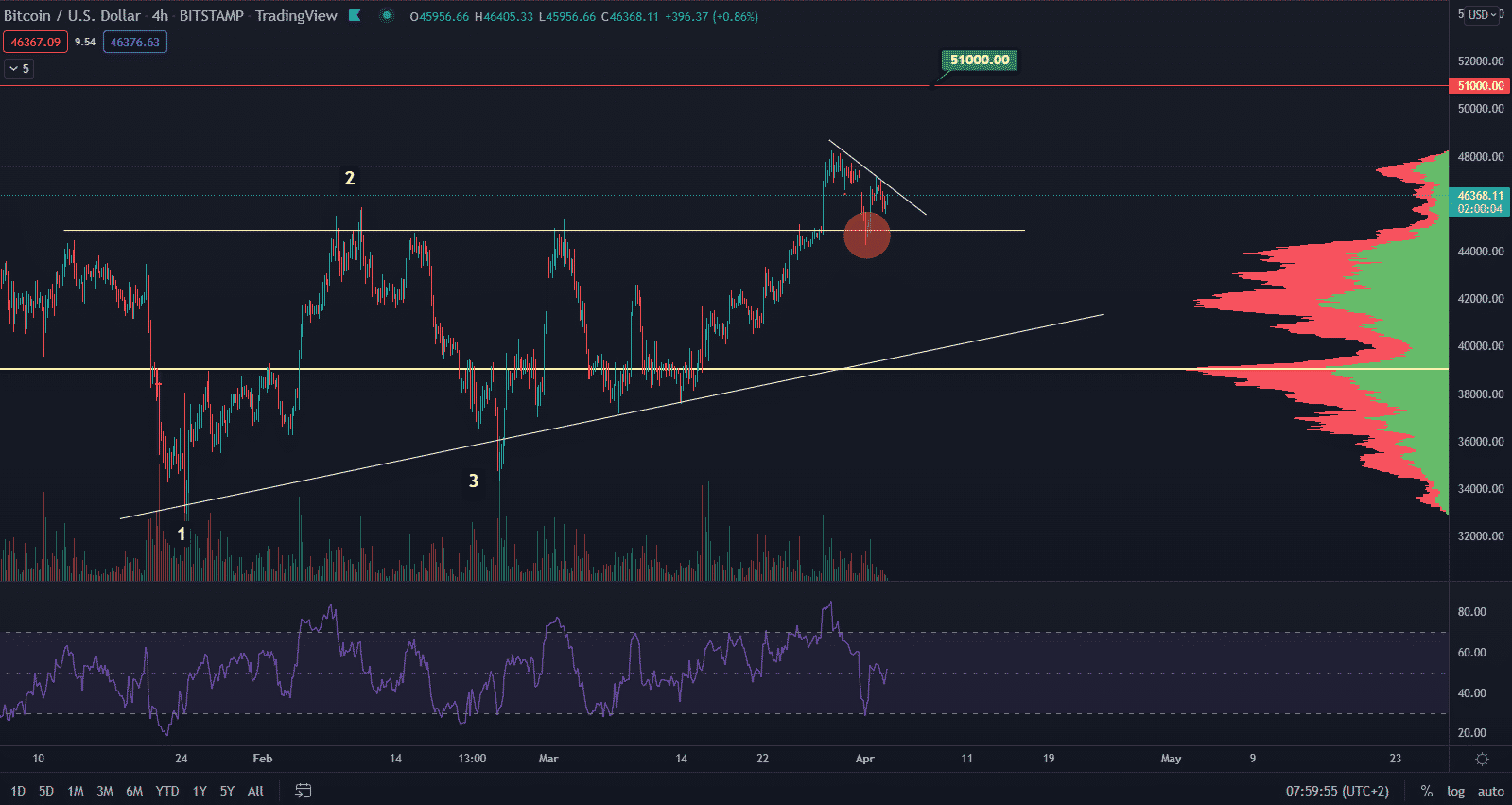Select the yellow horizontal line near 39000
The image size is (1512, 805).
(567, 369)
